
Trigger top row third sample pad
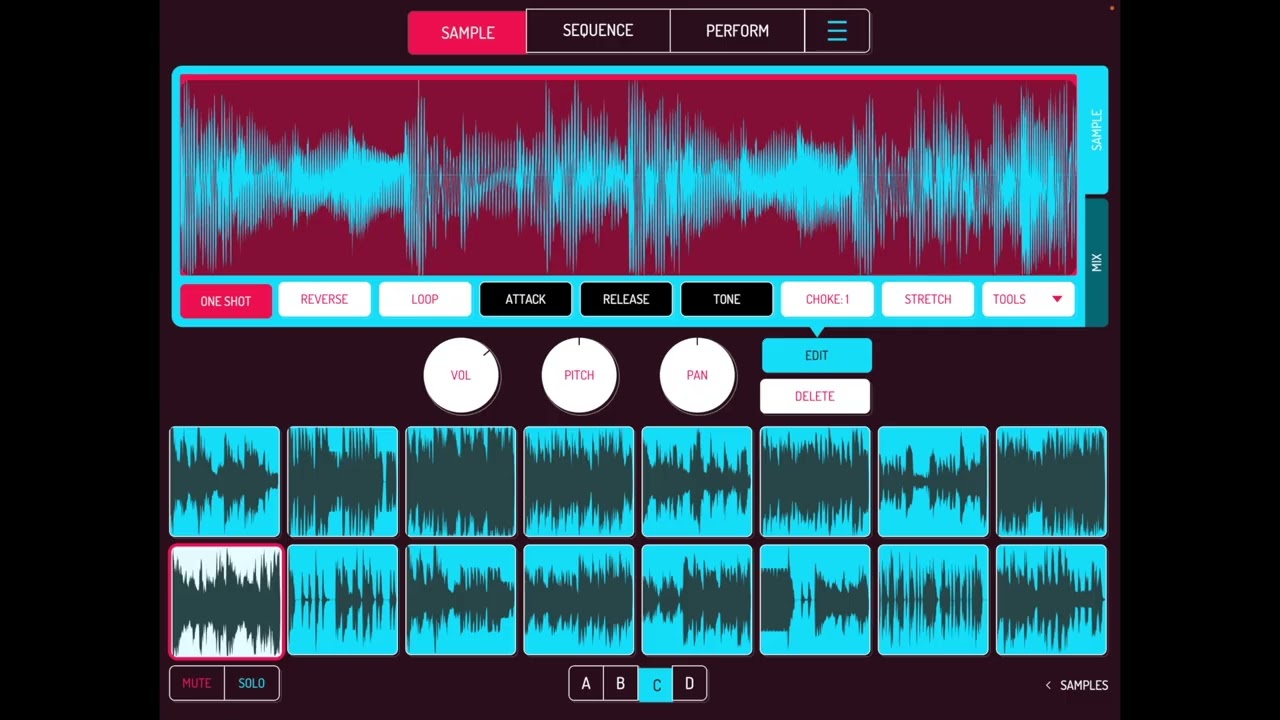pos(461,482)
